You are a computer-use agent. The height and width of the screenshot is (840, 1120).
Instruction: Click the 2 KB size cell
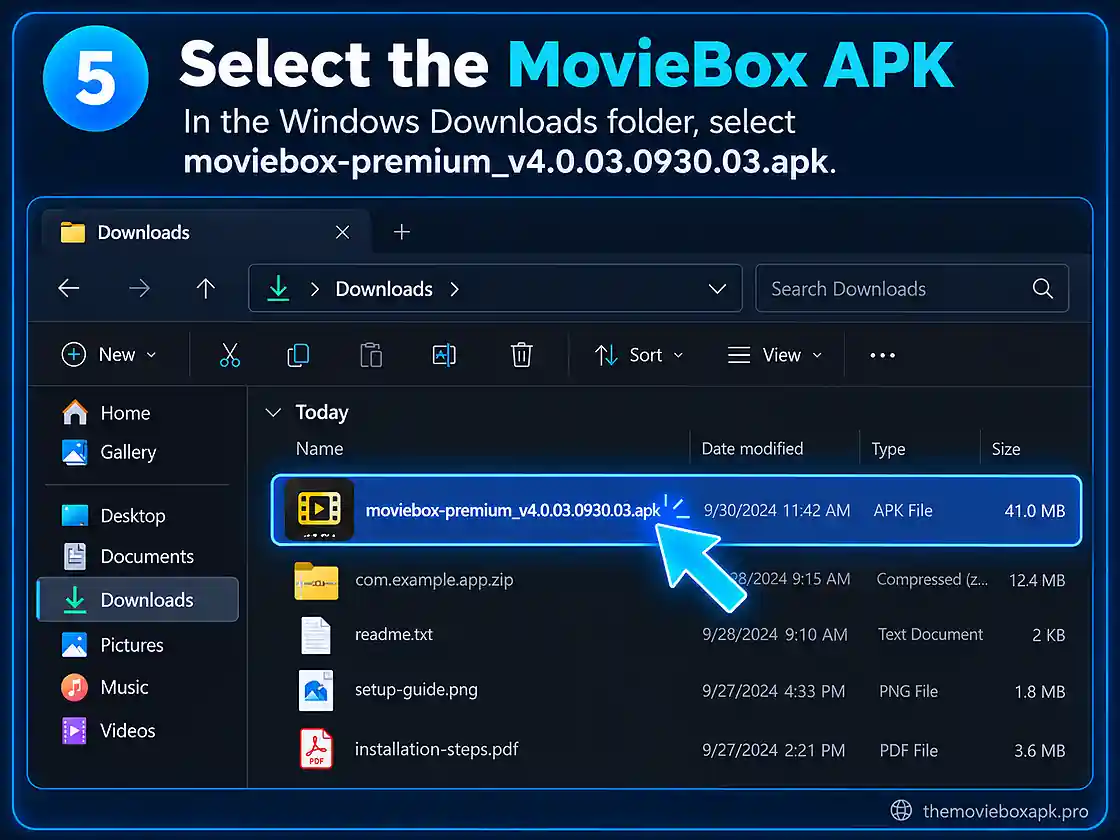click(x=1048, y=635)
